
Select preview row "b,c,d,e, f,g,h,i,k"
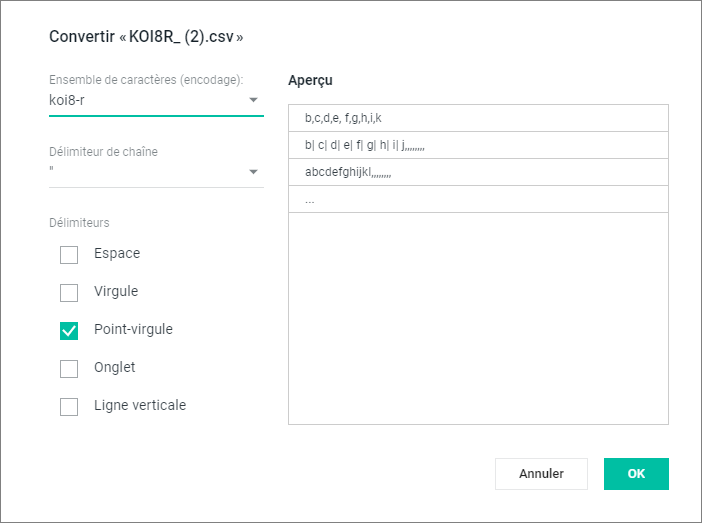point(478,118)
